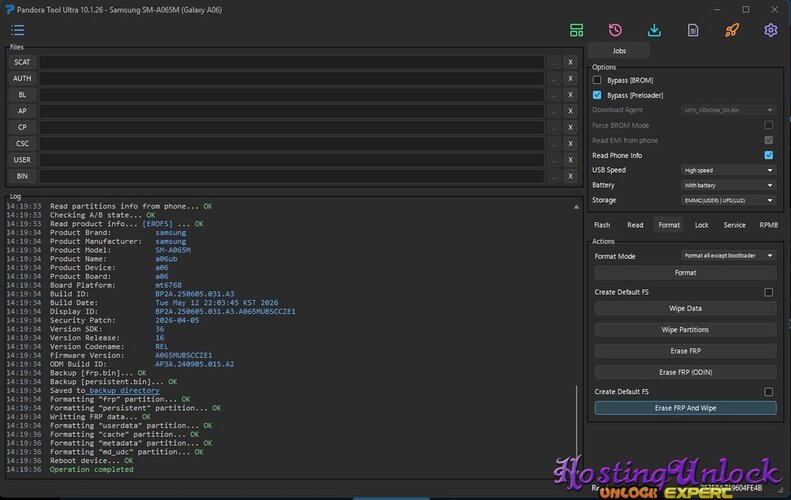Viewport: 791px width, 500px height.
Task: Click the AP label button
Action: tap(22, 111)
